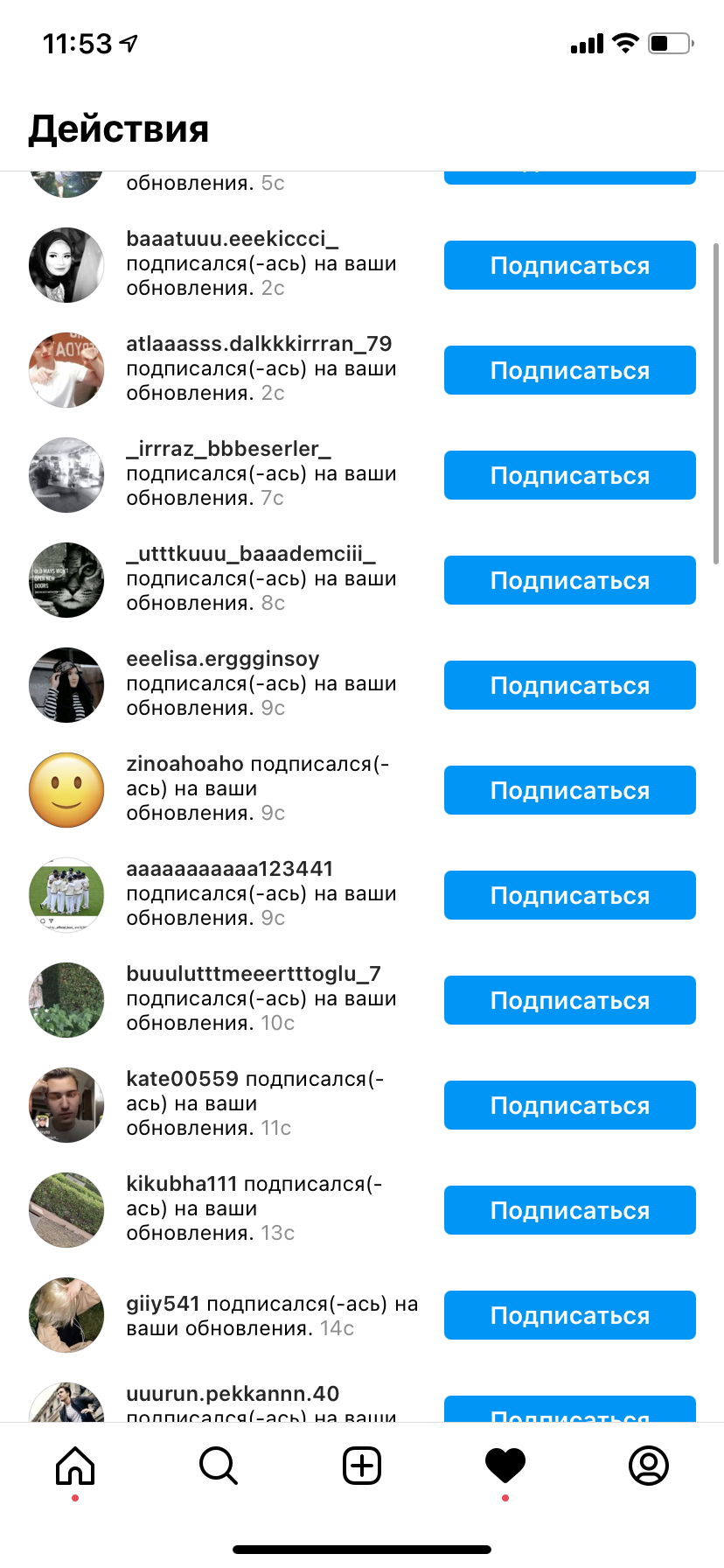Open username link buuulutttmeeertttoglu_7
The image size is (724, 1568).
[x=254, y=974]
